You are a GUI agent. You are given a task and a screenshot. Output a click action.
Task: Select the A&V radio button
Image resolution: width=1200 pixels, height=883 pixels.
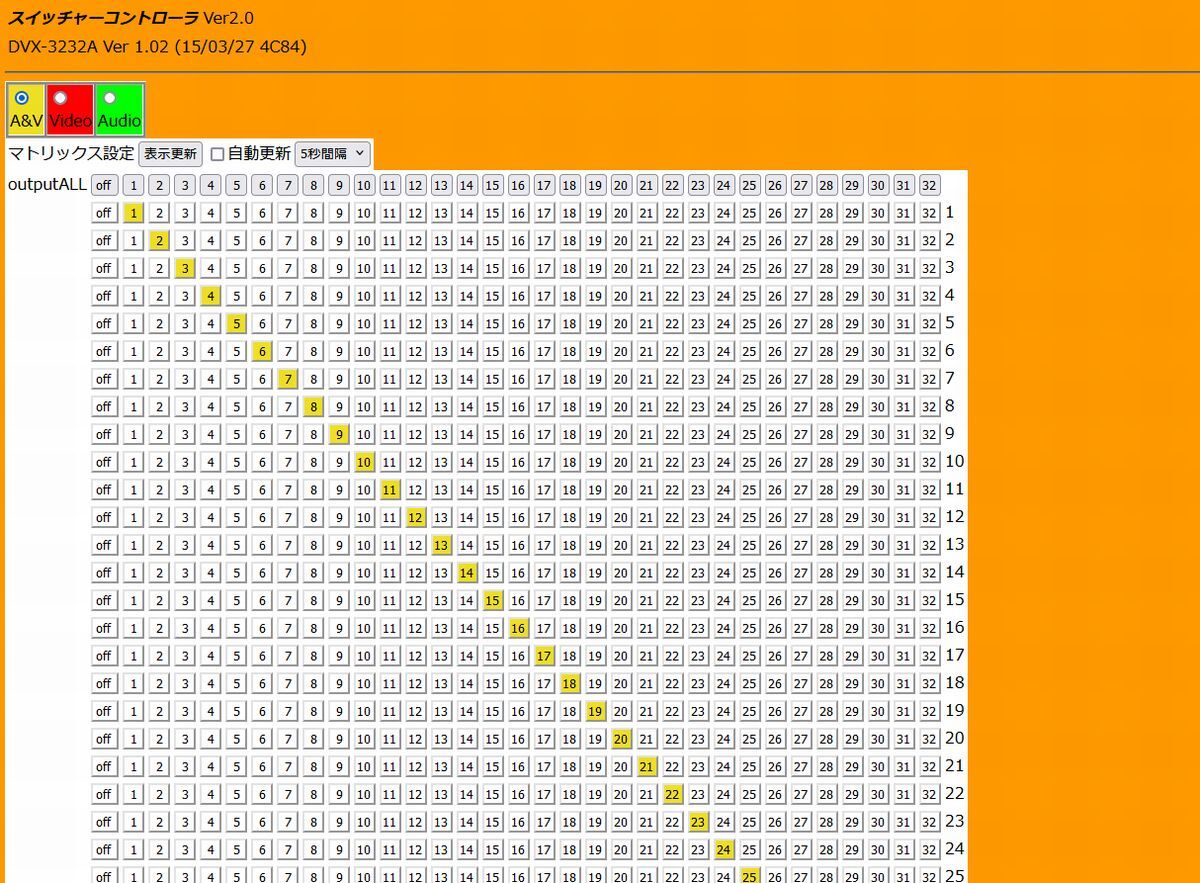22,98
